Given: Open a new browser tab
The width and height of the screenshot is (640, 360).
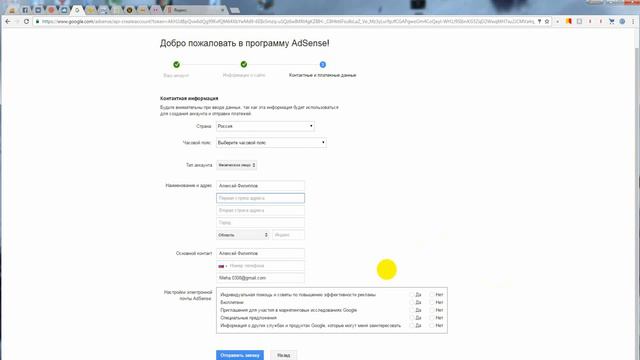Looking at the screenshot, I should [235, 10].
